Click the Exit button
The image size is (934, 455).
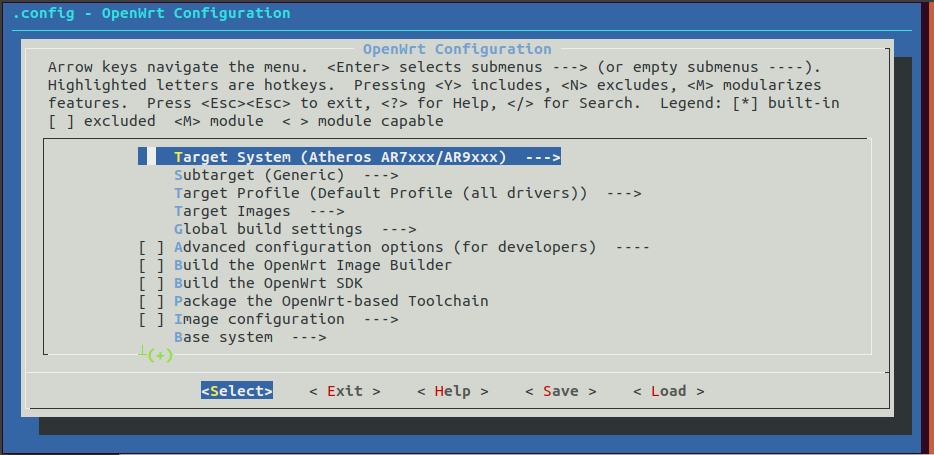[x=345, y=391]
